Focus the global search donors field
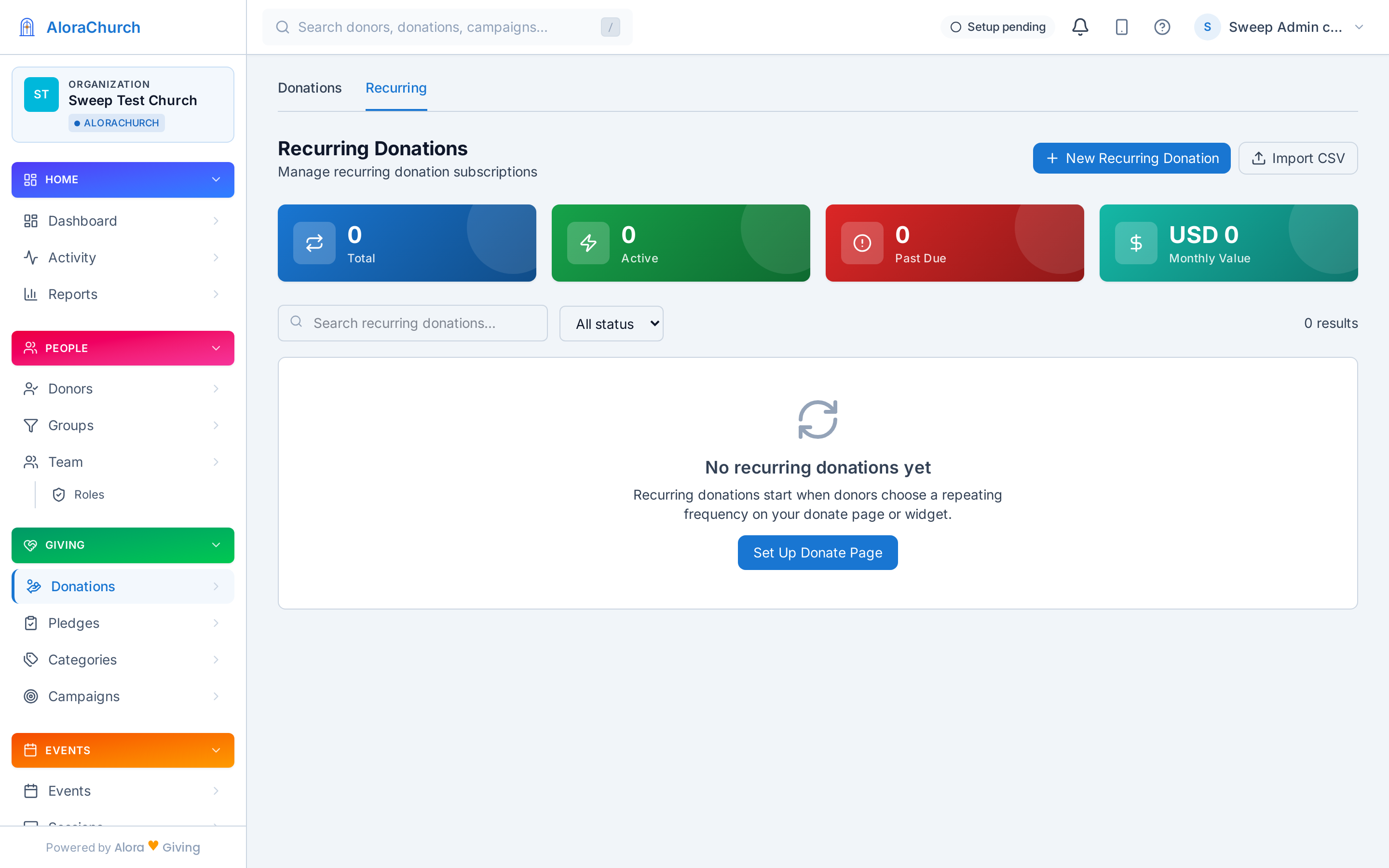1389x868 pixels. tap(448, 27)
